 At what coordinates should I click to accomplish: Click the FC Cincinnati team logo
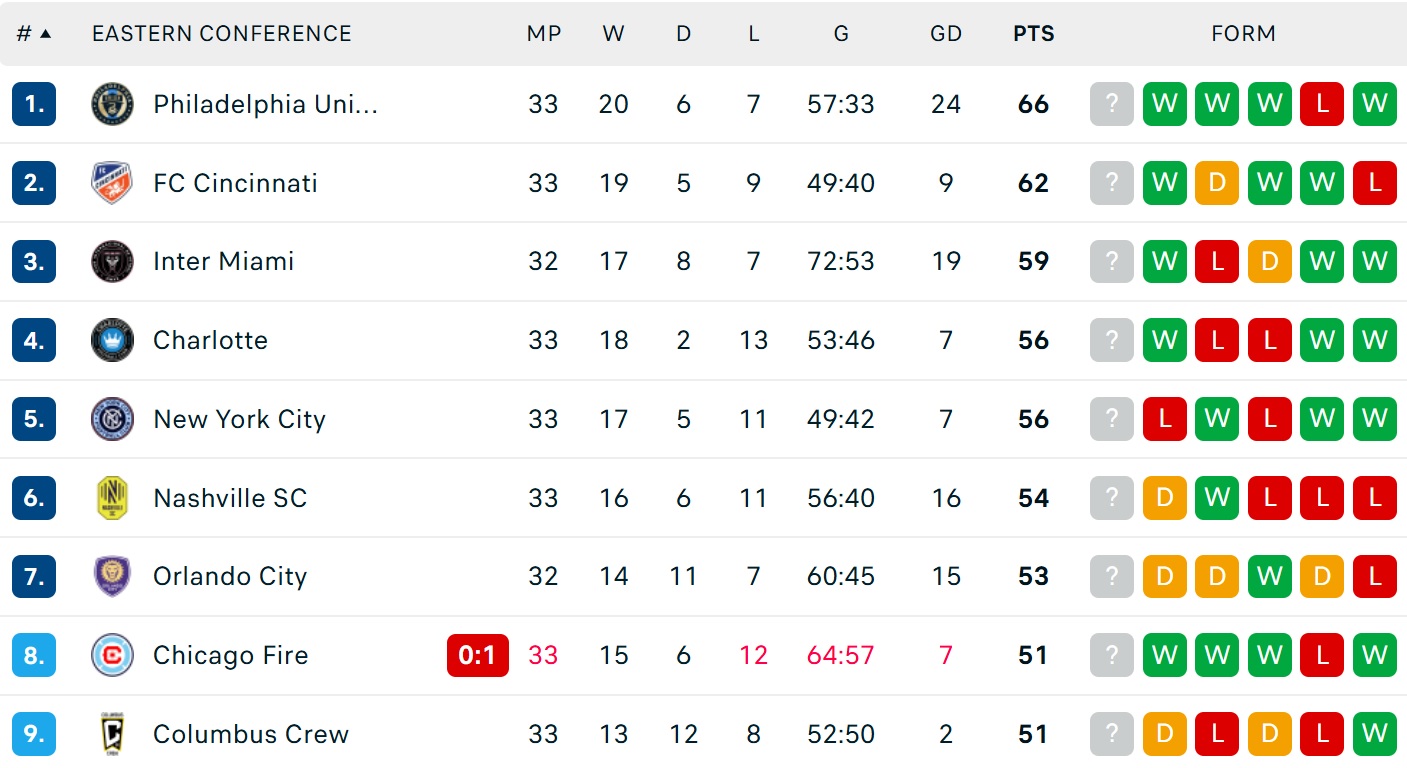tap(112, 183)
